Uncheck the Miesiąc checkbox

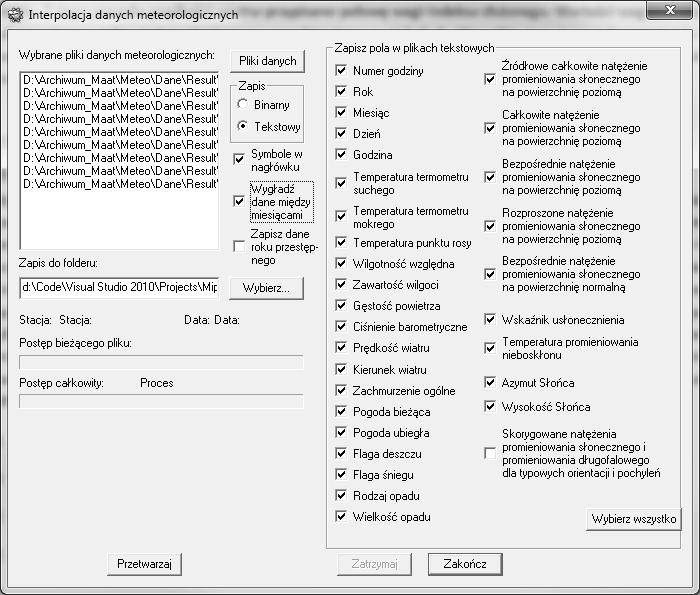341,112
